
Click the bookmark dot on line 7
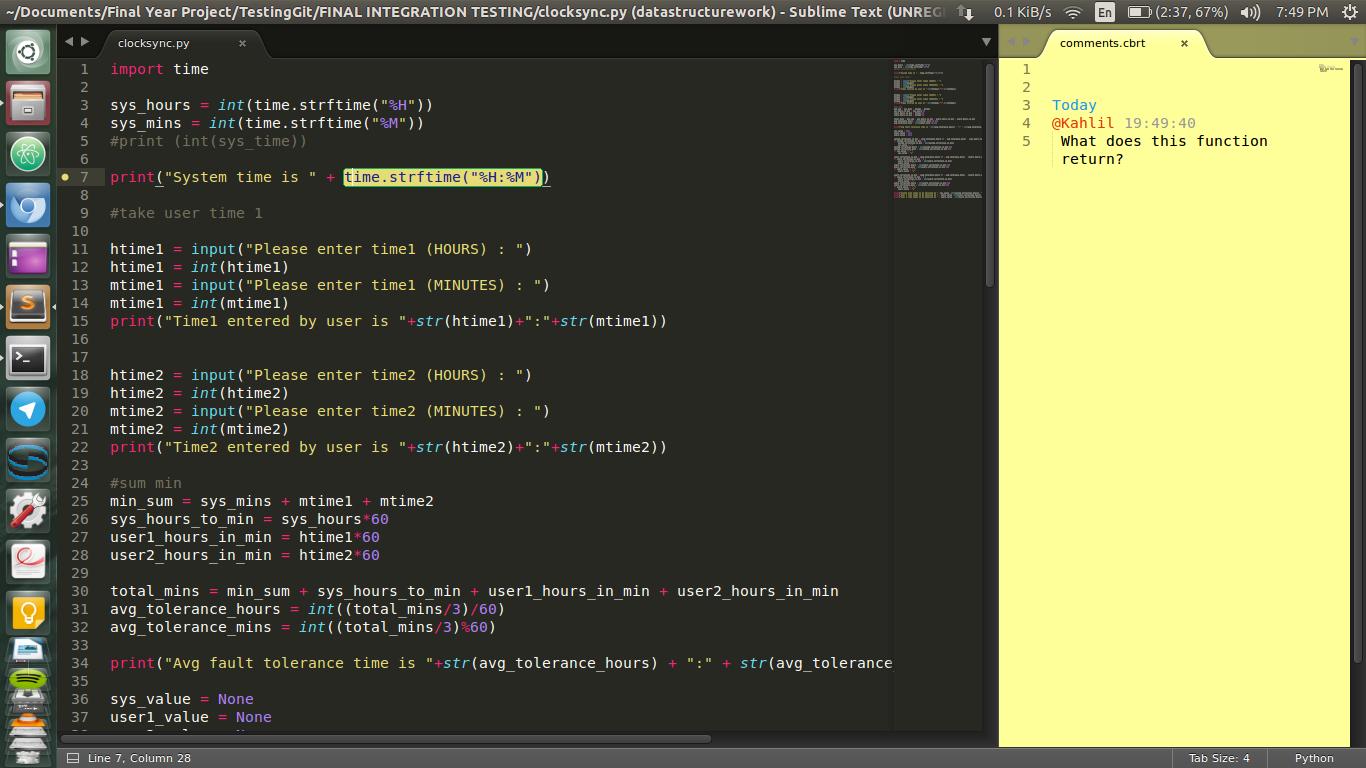[65, 177]
